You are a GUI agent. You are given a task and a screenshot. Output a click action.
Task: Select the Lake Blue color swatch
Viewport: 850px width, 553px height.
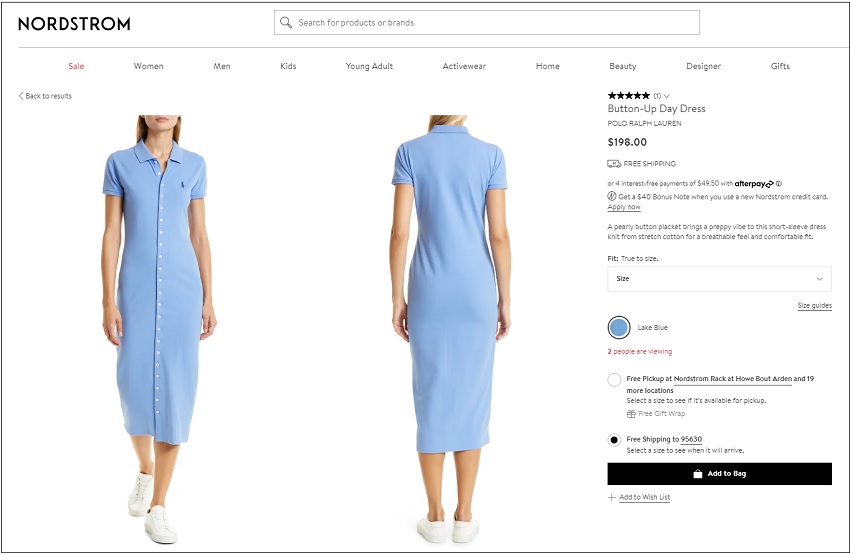tap(619, 327)
